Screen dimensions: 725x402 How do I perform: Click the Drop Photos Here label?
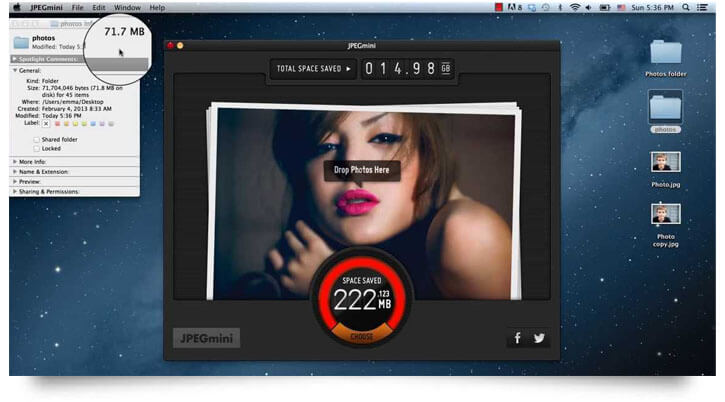[362, 170]
